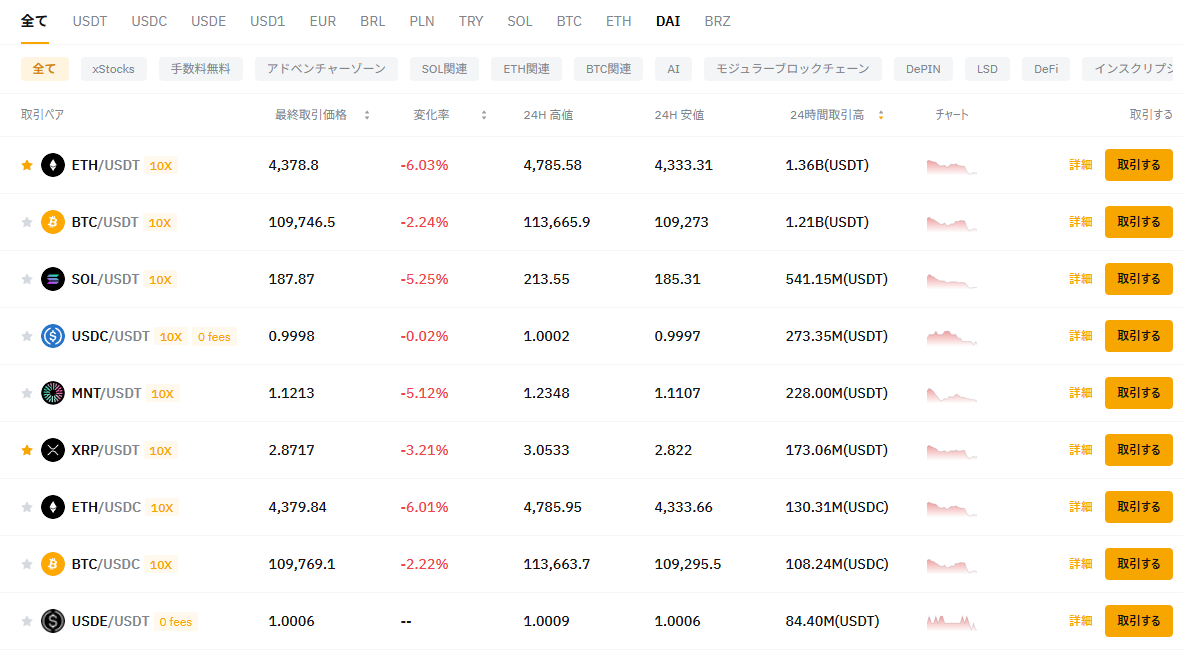
Task: Click the USDC coin icon
Action: coord(53,336)
